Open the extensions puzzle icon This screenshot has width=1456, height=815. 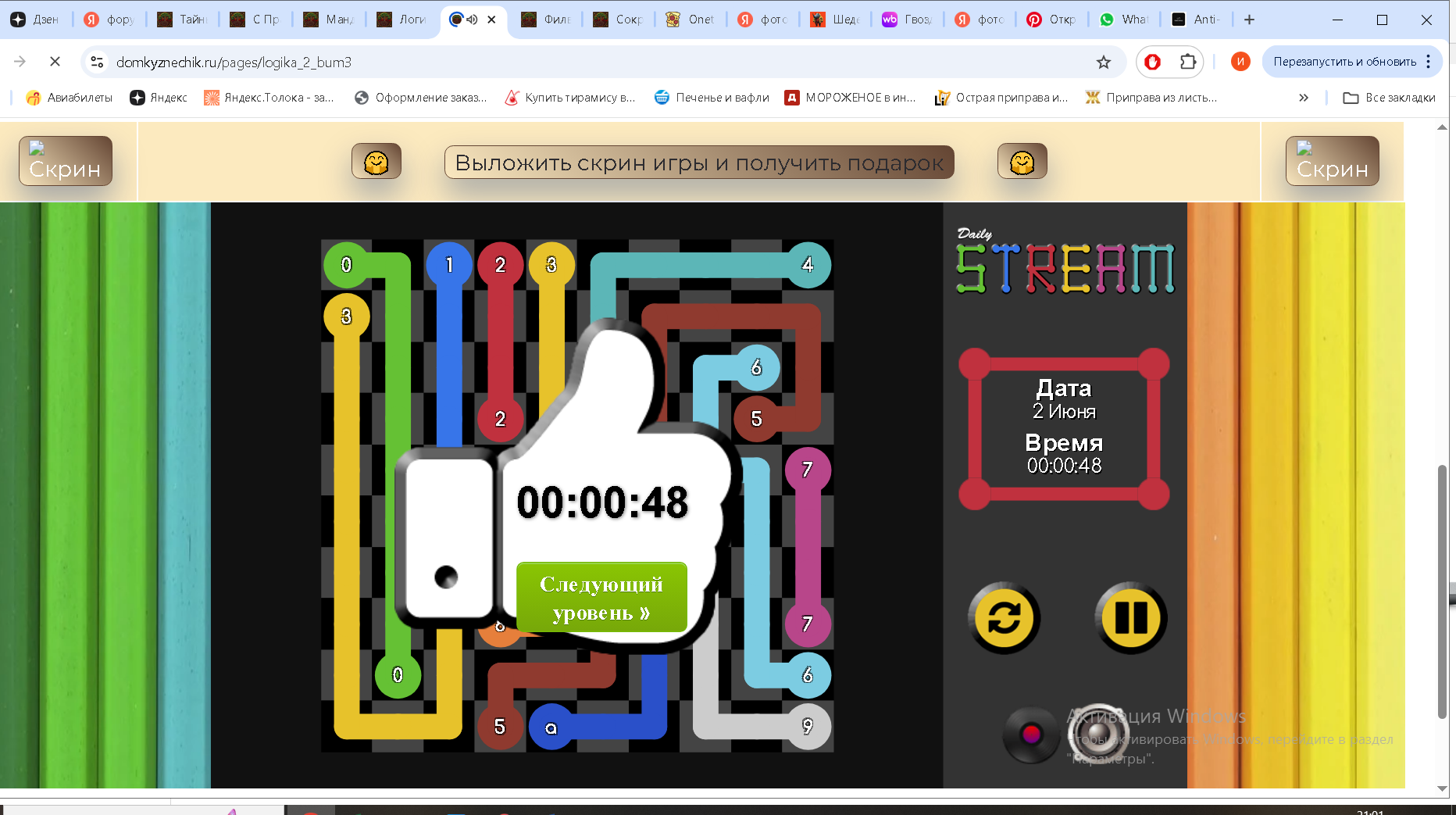pos(1187,62)
